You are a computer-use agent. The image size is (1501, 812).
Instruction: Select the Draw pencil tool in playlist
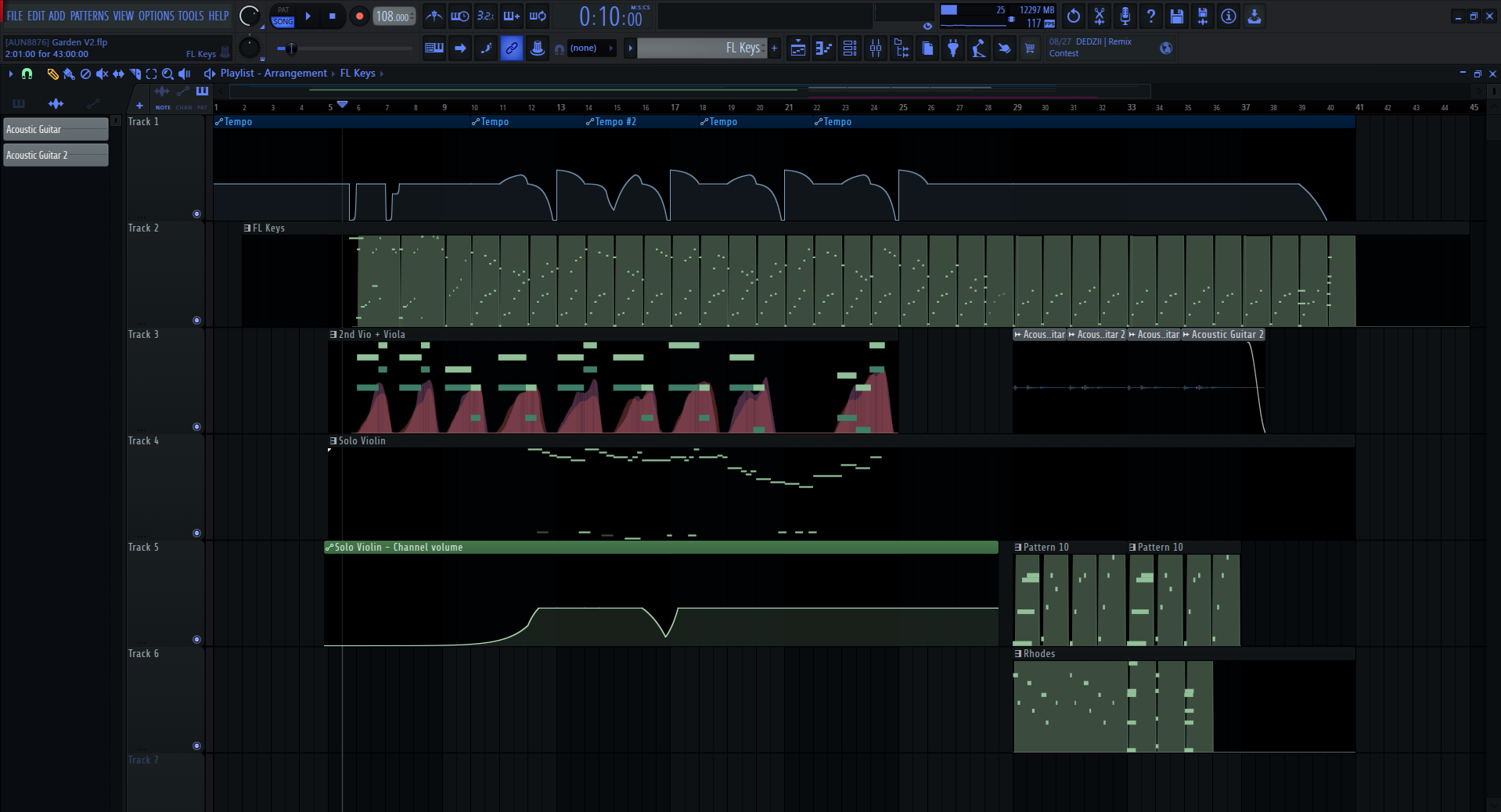click(x=52, y=74)
